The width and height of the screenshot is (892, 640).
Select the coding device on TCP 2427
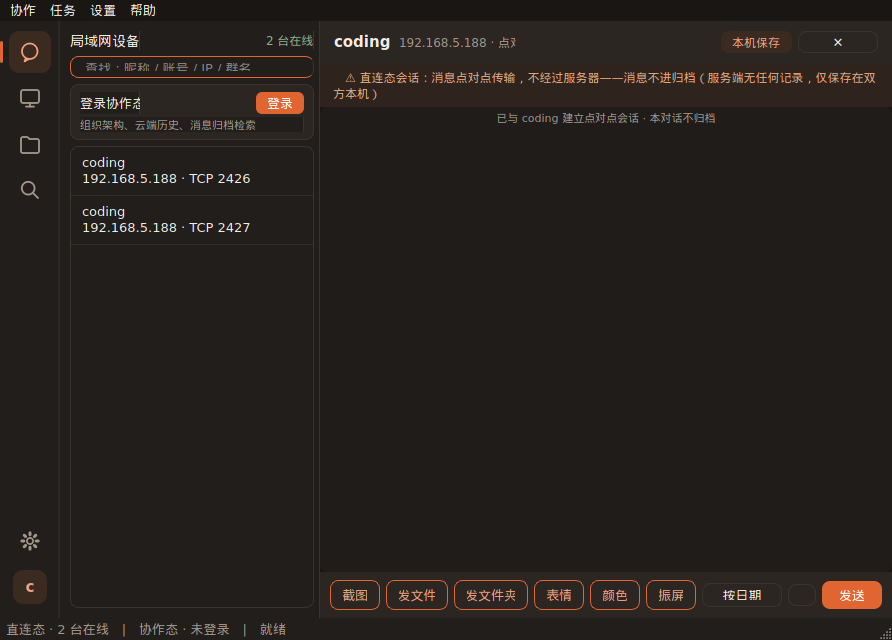(192, 220)
